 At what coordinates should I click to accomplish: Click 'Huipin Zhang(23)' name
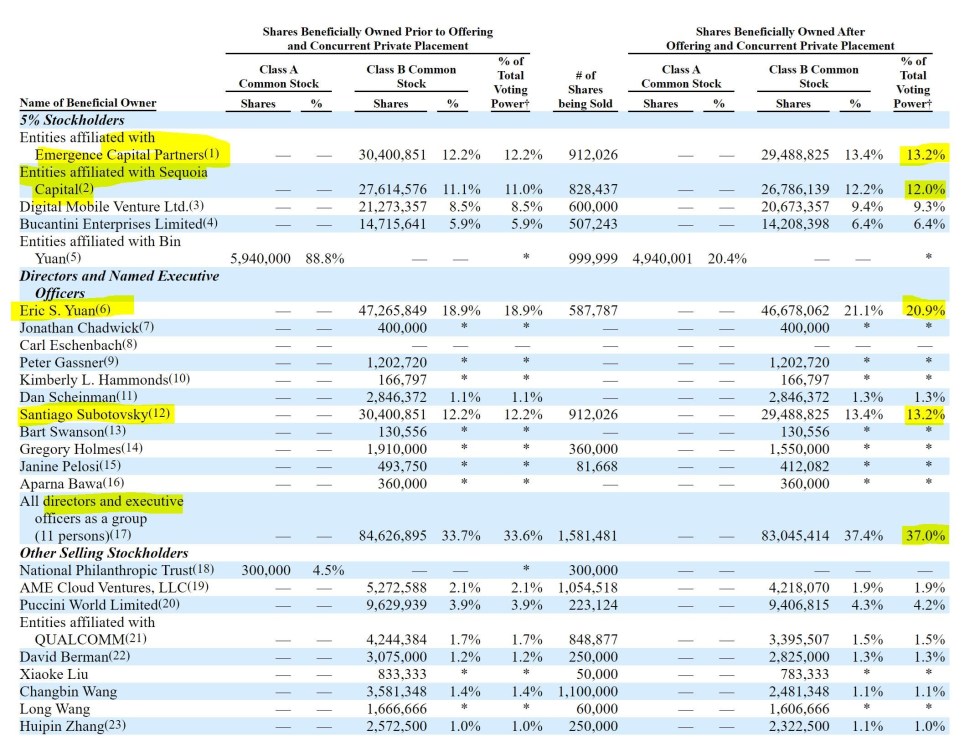72,727
